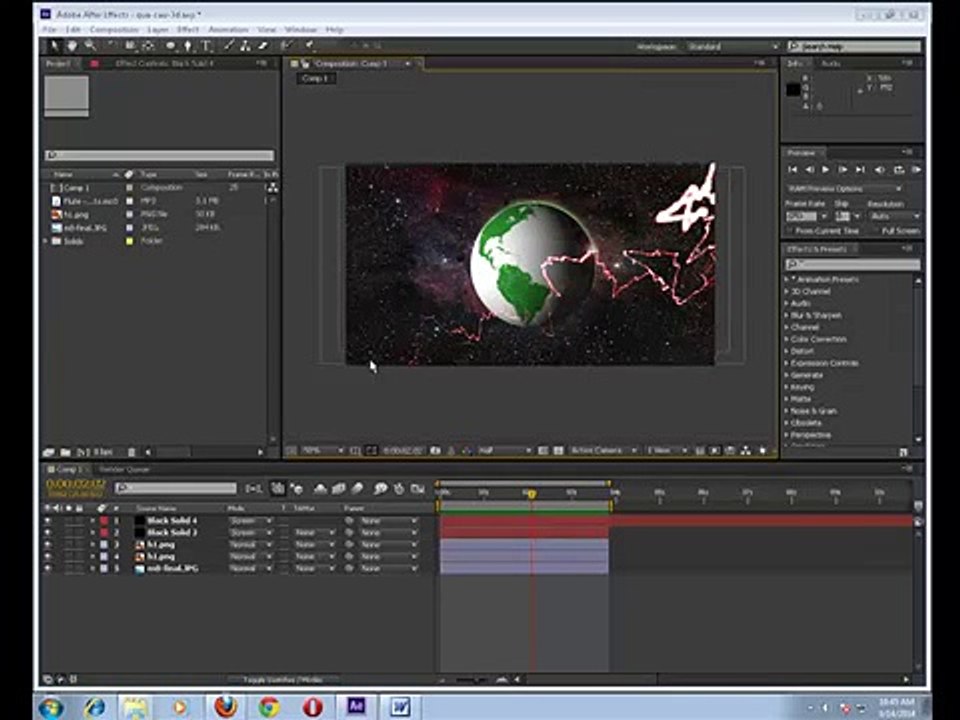960x720 pixels.
Task: Select the Clone Stamp tool
Action: [x=245, y=45]
